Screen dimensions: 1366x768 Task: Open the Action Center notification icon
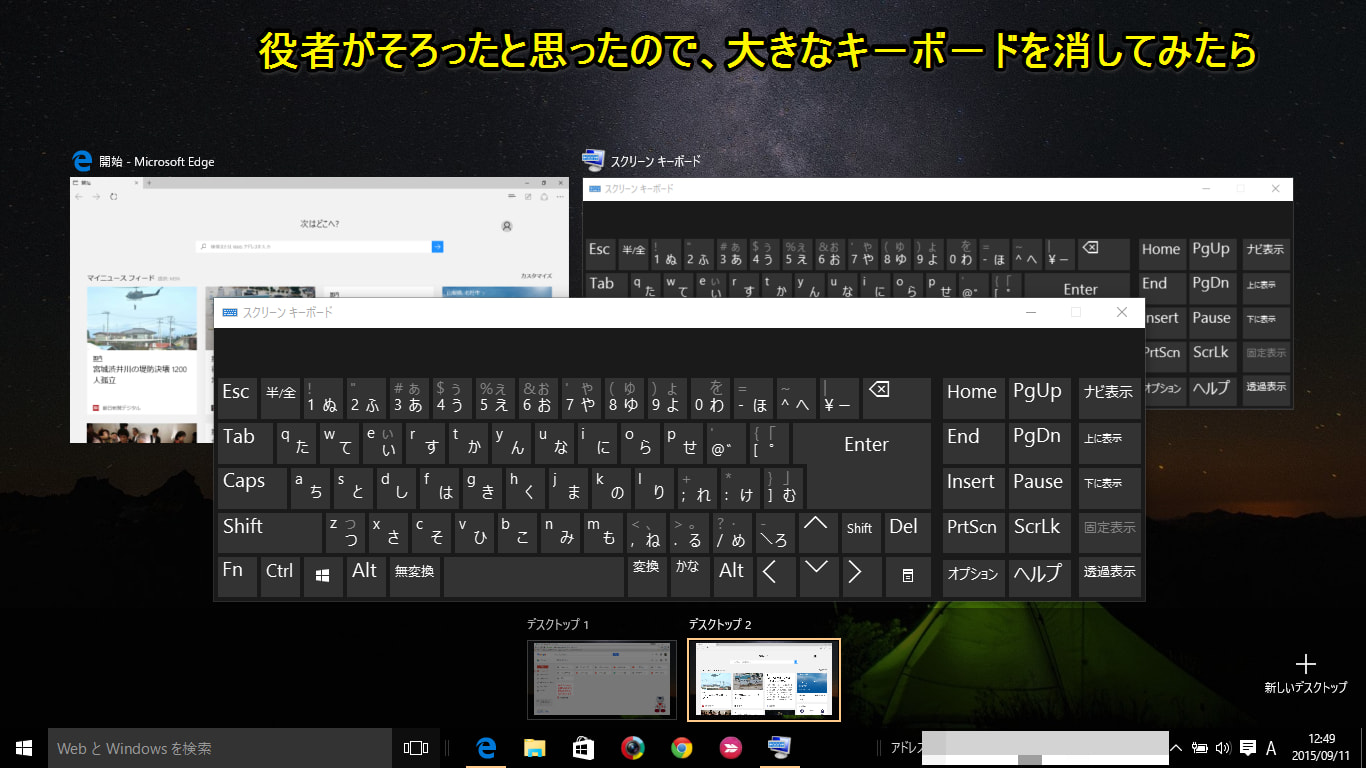point(1247,748)
